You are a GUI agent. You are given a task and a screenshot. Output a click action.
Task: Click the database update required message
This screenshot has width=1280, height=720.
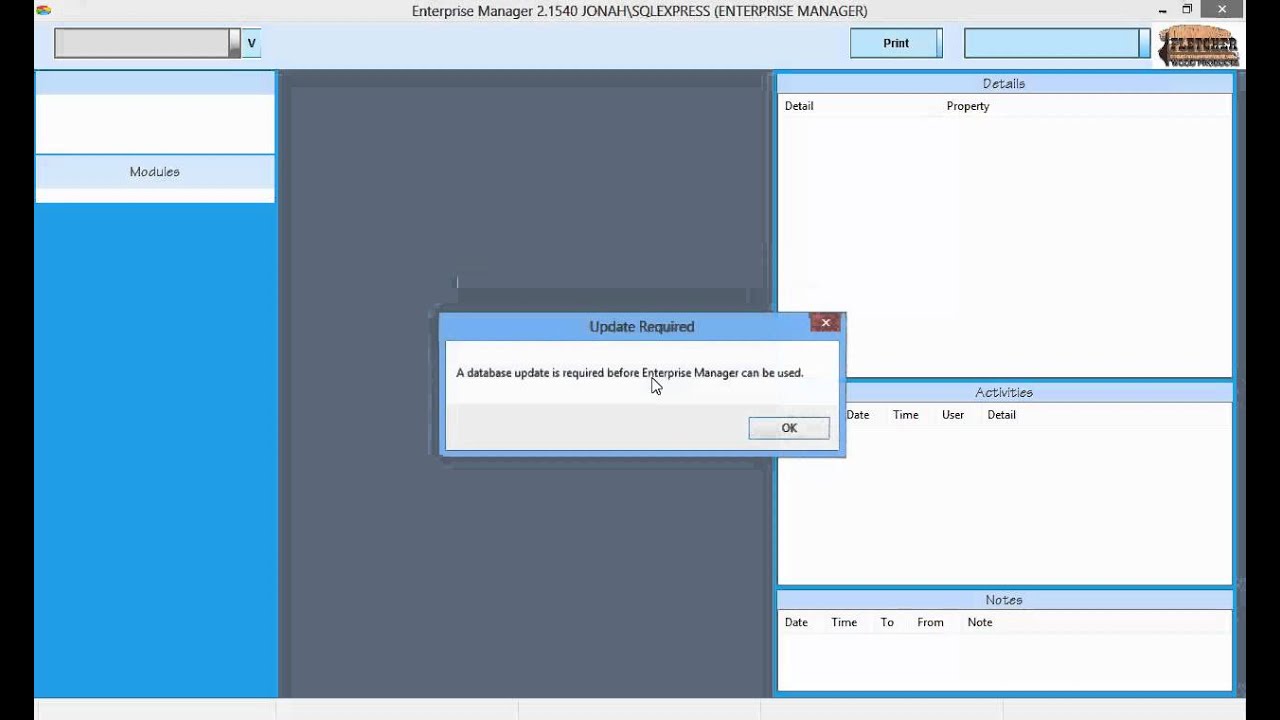pos(630,373)
